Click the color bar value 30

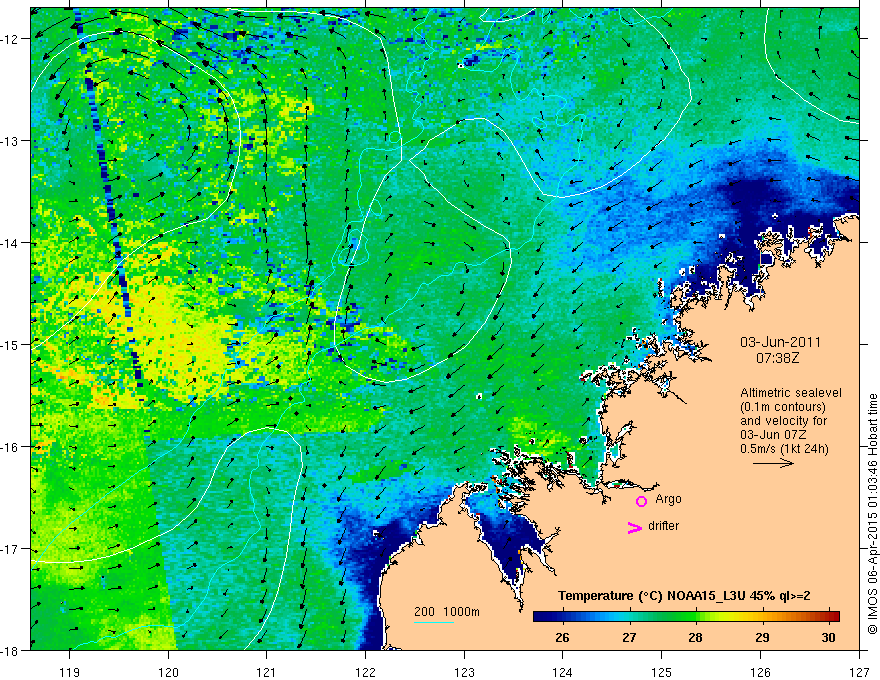tap(828, 637)
